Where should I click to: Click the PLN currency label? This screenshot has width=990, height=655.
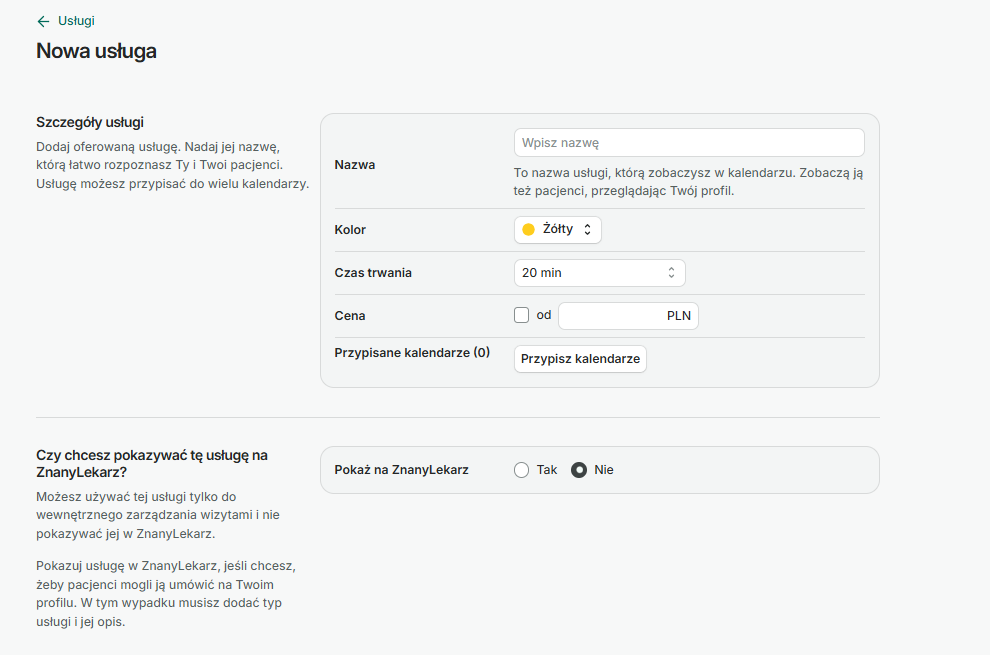pos(679,314)
